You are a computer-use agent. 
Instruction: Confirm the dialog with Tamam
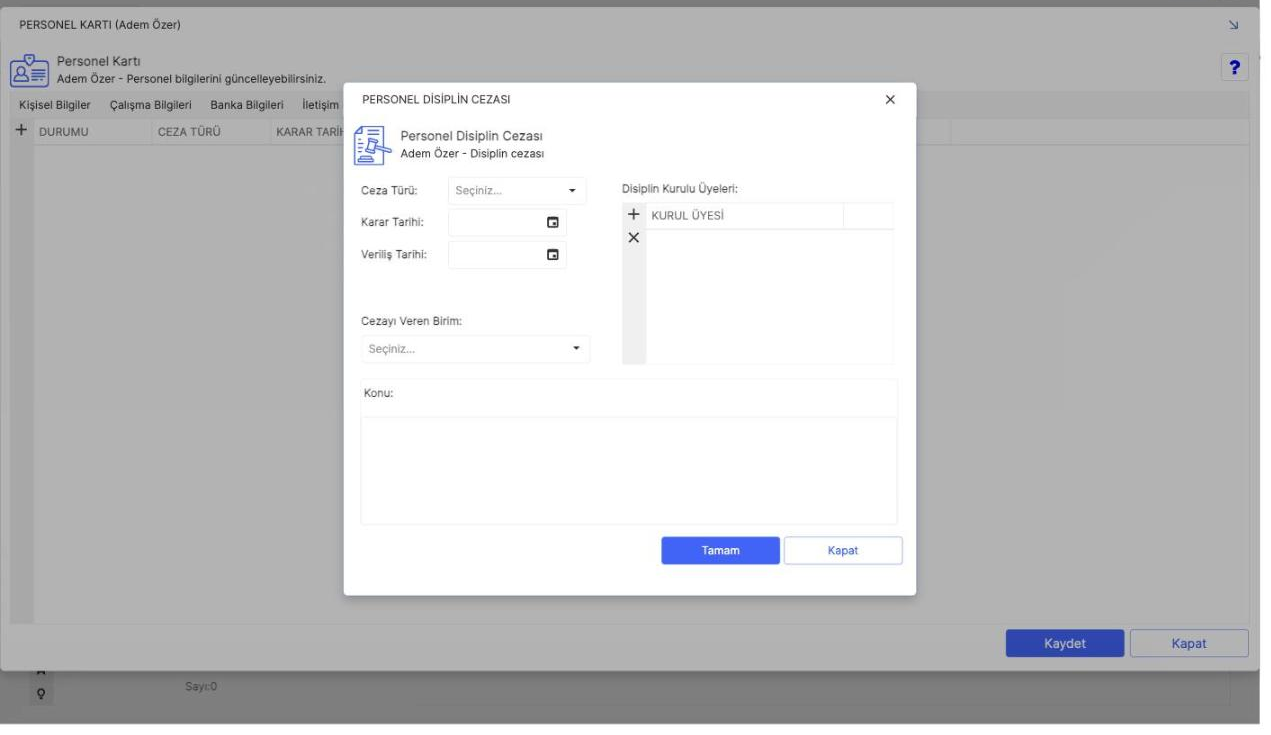(x=720, y=551)
